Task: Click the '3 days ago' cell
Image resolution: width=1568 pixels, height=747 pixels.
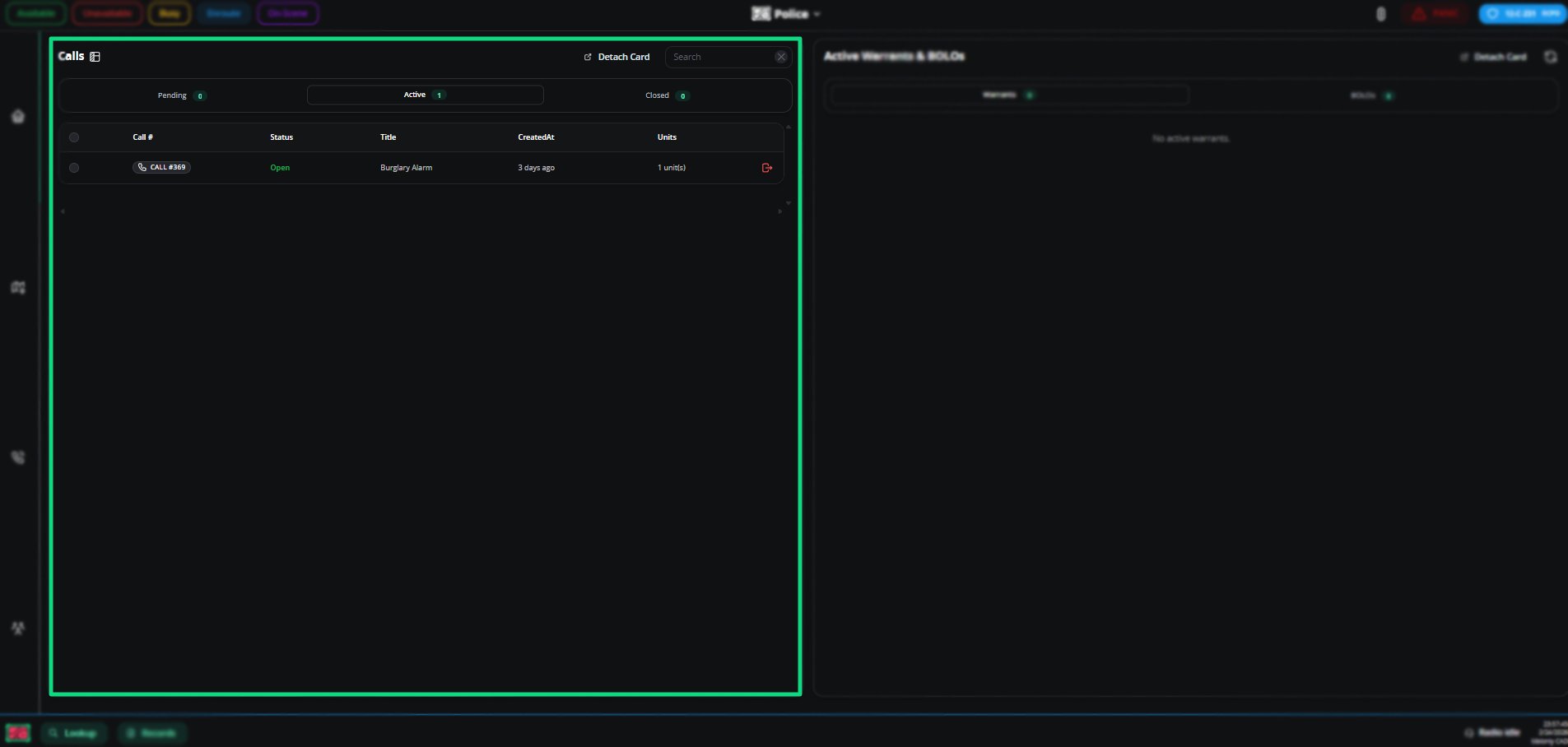Action: pyautogui.click(x=536, y=168)
